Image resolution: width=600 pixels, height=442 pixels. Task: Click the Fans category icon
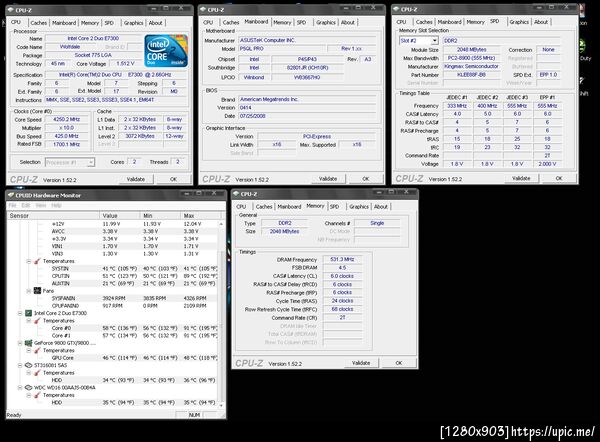tap(37, 291)
